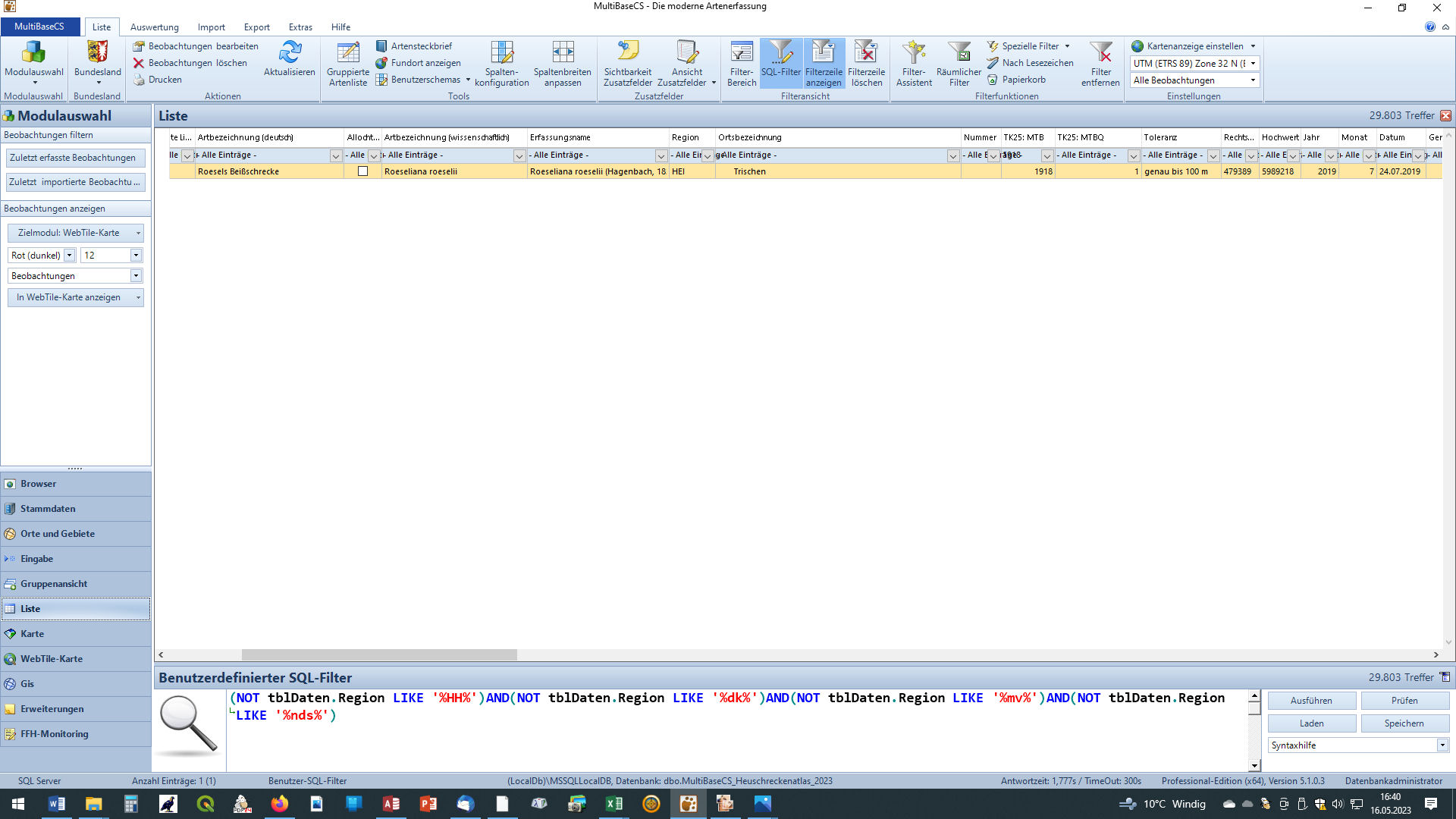Open the help question mark icon

click(1430, 27)
